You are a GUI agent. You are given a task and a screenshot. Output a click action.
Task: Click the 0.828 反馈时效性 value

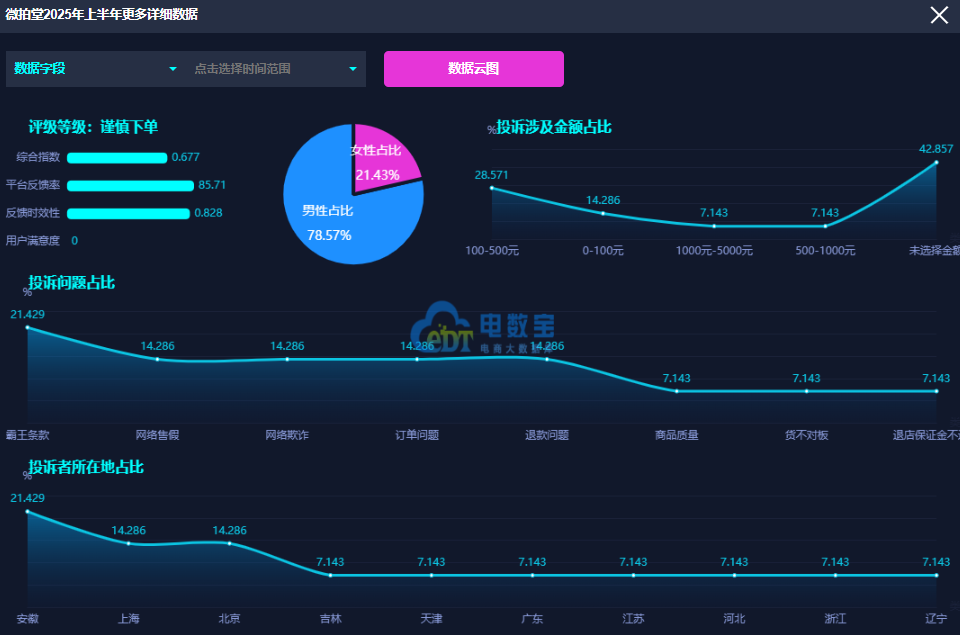click(208, 213)
